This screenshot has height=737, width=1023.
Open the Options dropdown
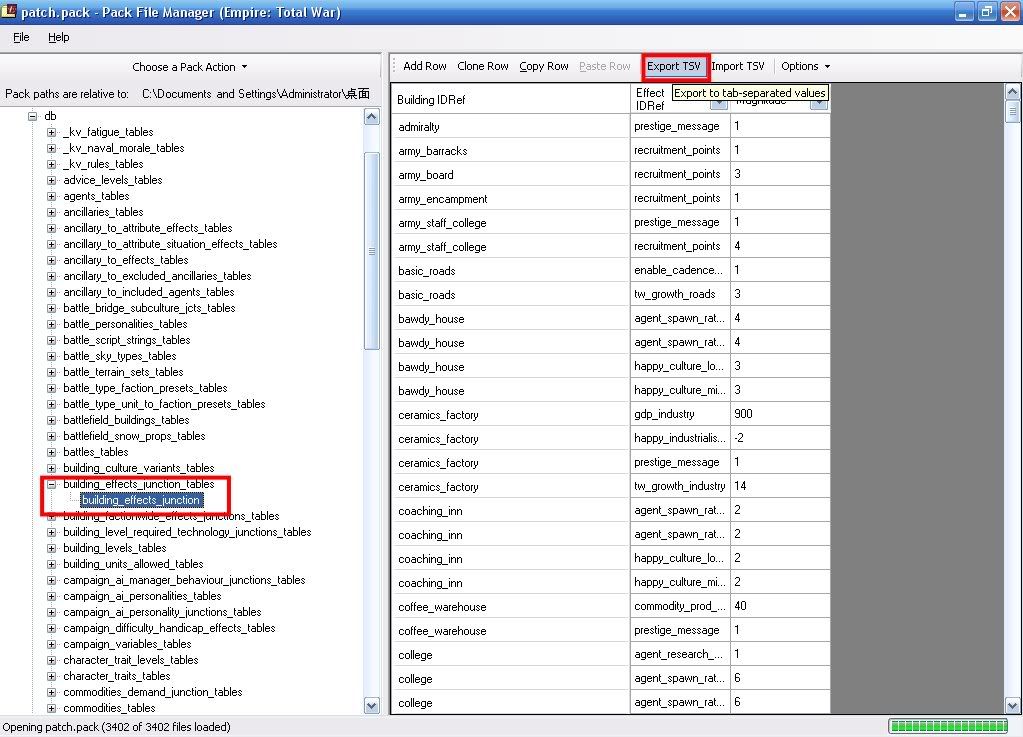click(x=806, y=67)
